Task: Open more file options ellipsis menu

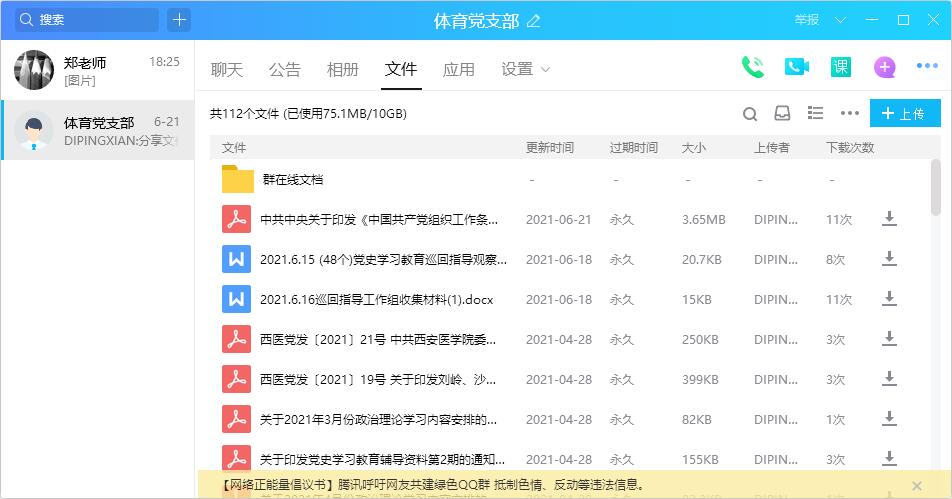Action: pos(850,114)
